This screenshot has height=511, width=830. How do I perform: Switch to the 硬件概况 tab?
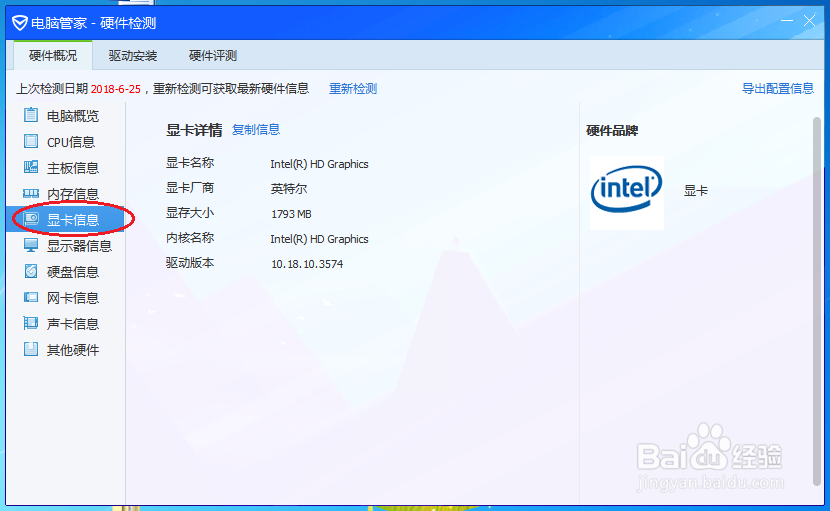53,56
